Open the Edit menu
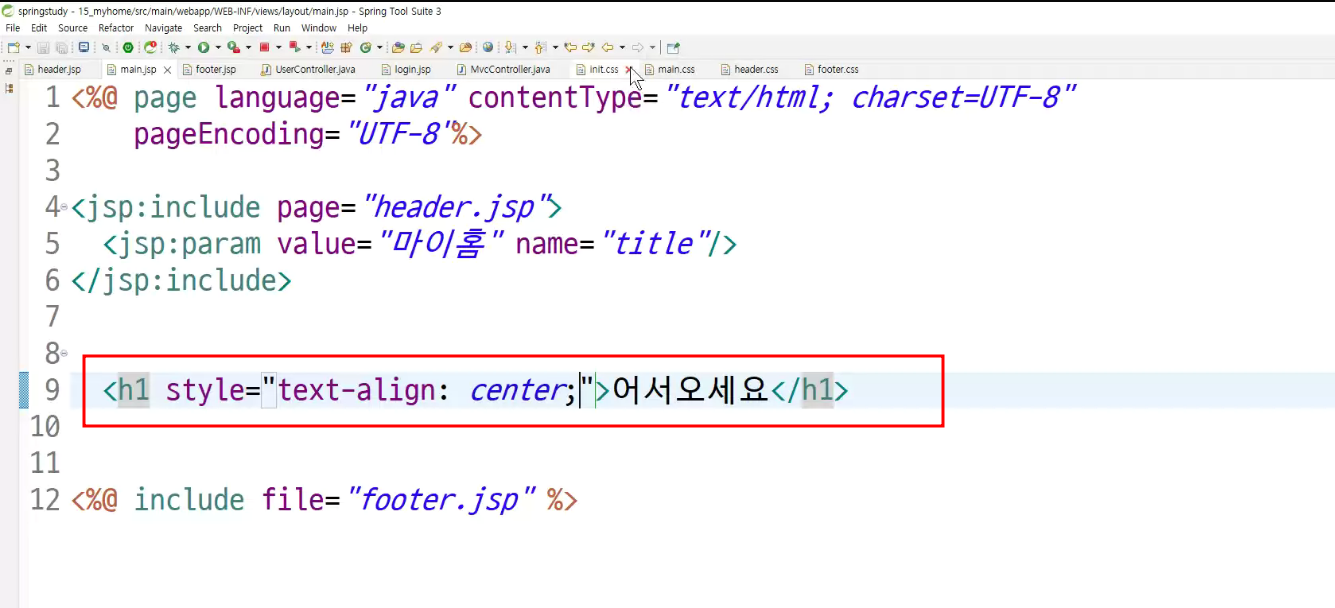The image size is (1335, 608). tap(39, 28)
